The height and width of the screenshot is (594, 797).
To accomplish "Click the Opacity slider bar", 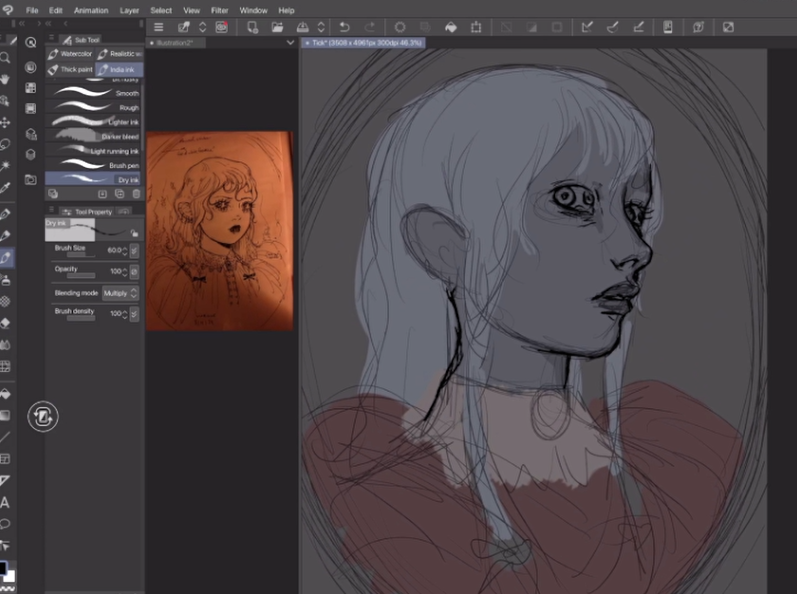I will pyautogui.click(x=81, y=276).
